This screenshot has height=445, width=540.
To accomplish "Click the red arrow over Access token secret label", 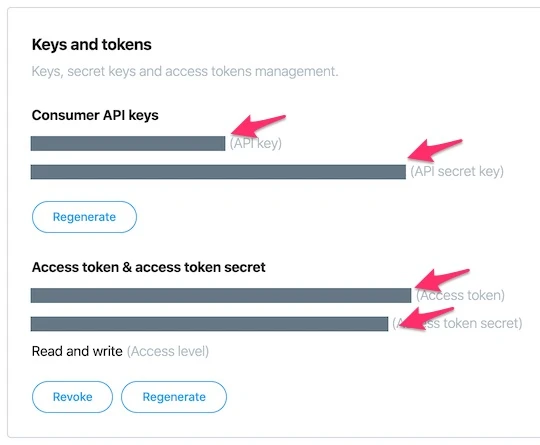I will [426, 318].
